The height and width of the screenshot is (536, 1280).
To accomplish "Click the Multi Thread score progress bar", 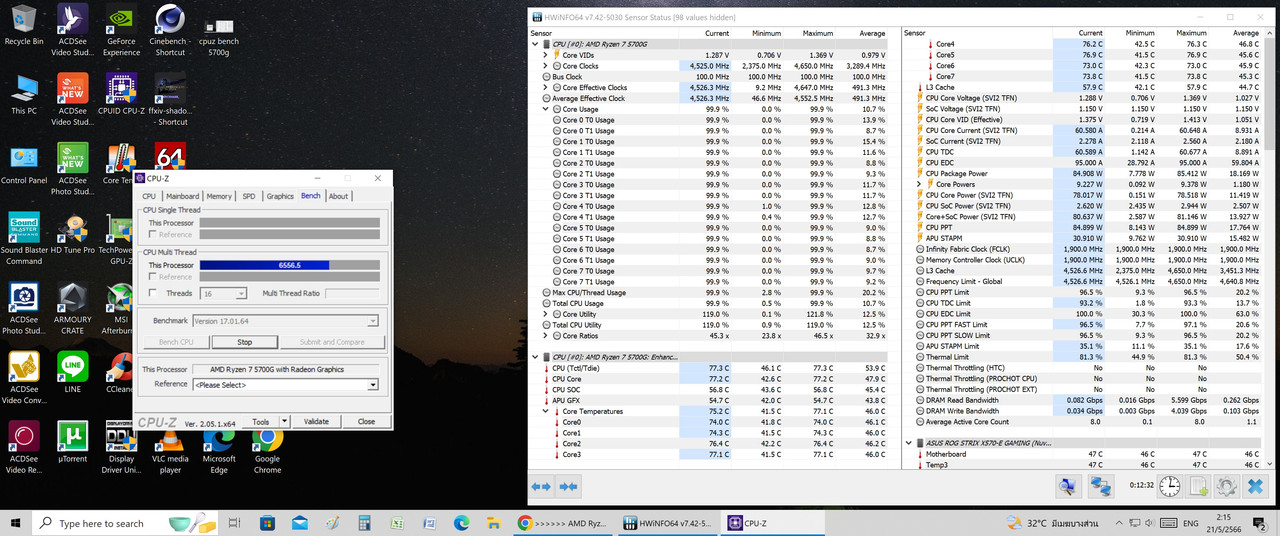I will tap(290, 265).
